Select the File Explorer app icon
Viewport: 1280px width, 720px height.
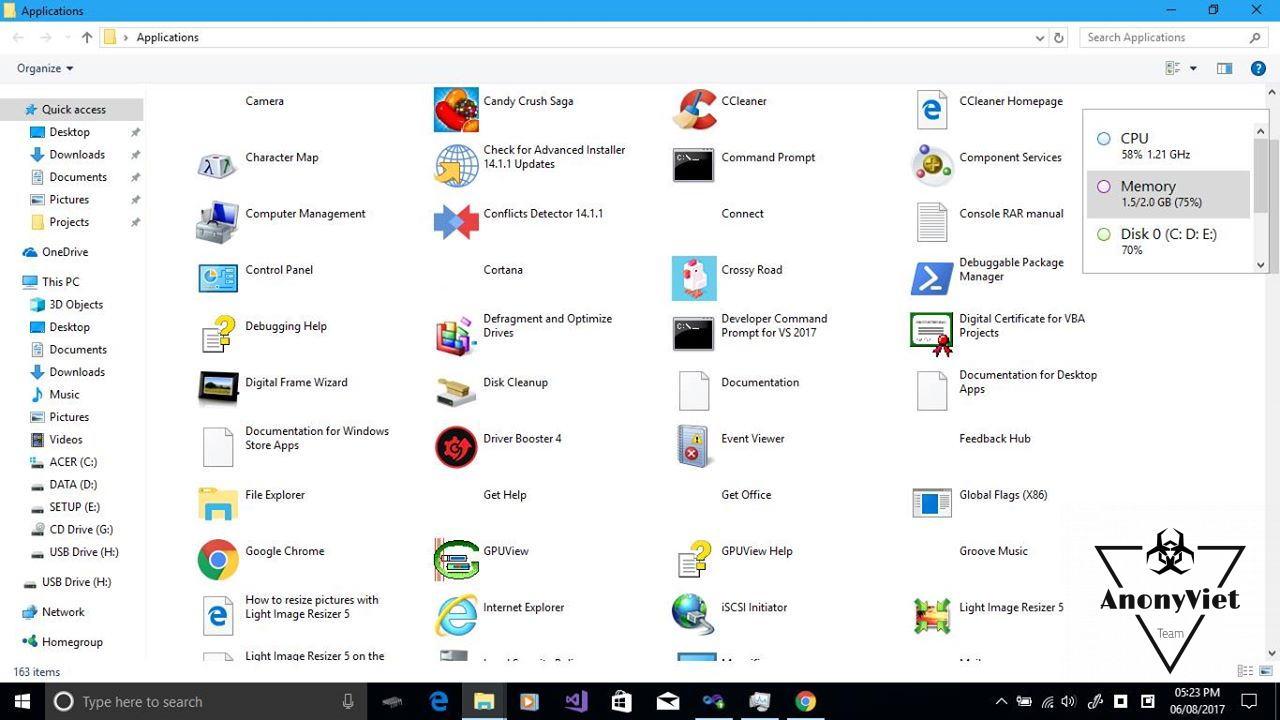[217, 503]
